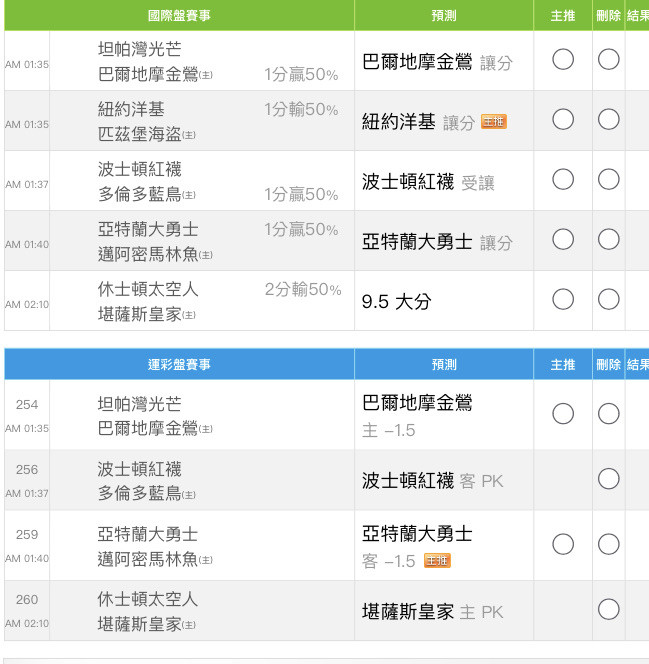Image resolution: width=649 pixels, height=664 pixels.
Task: Select 刪除 radio for game 256
Action: 608,479
